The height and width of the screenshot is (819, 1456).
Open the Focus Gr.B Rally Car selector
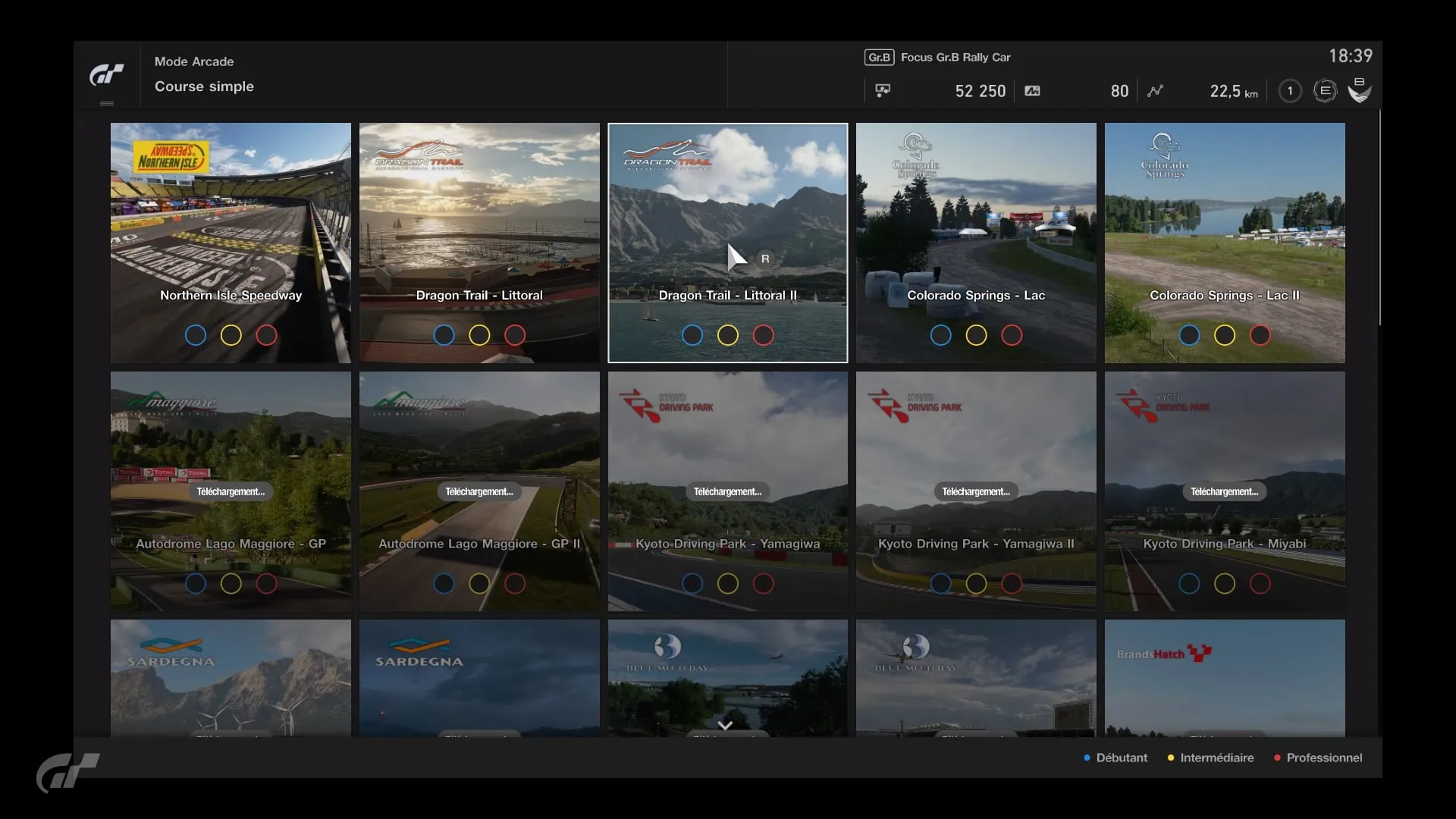pos(955,58)
